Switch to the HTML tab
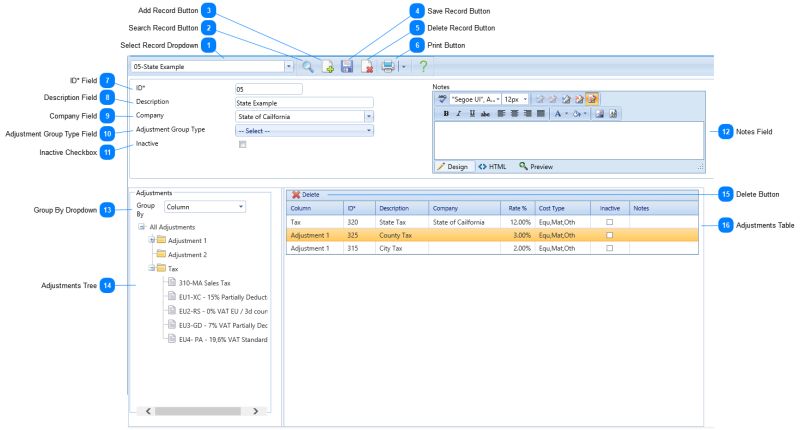 (x=492, y=167)
